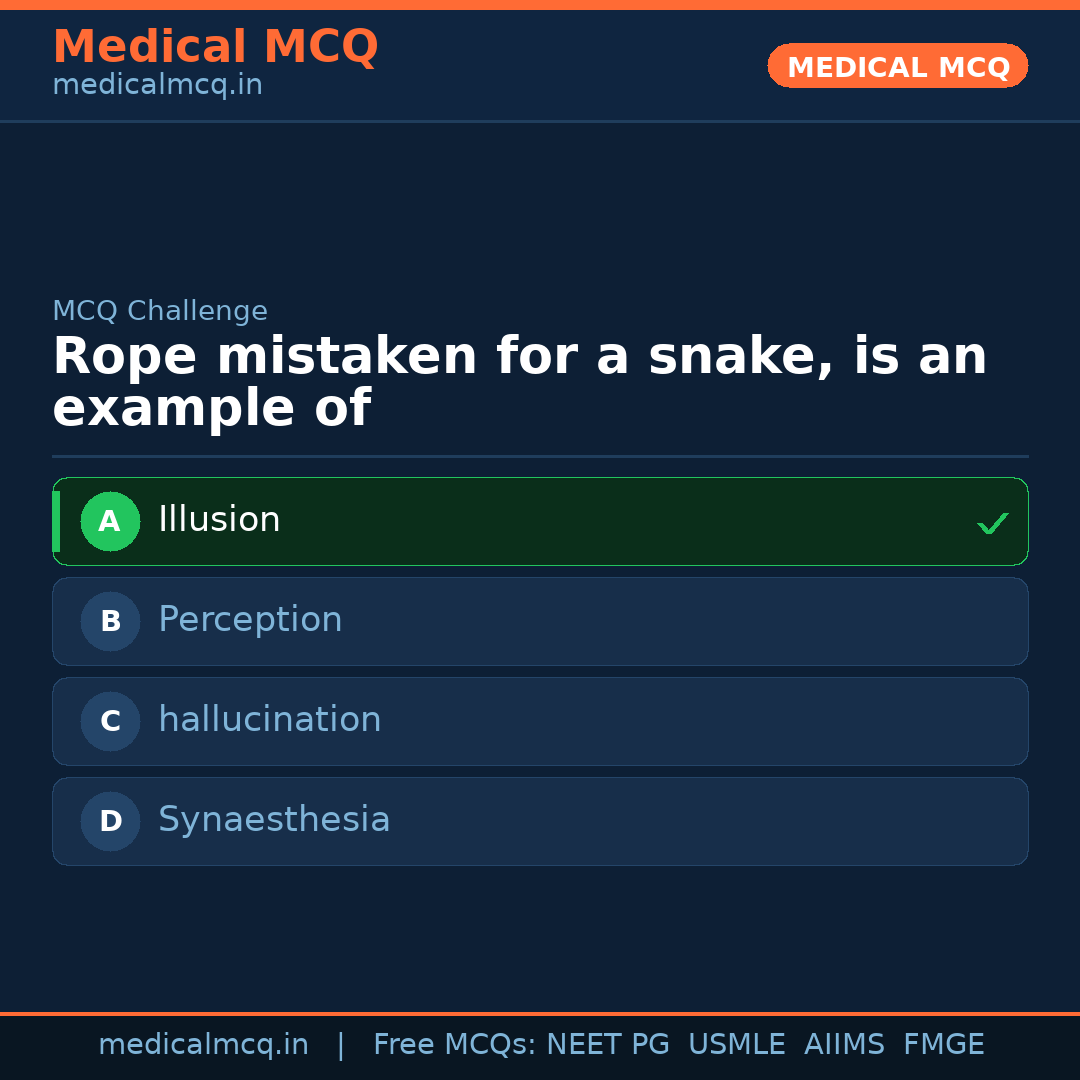Click FMGE in the footer

coord(943,1045)
